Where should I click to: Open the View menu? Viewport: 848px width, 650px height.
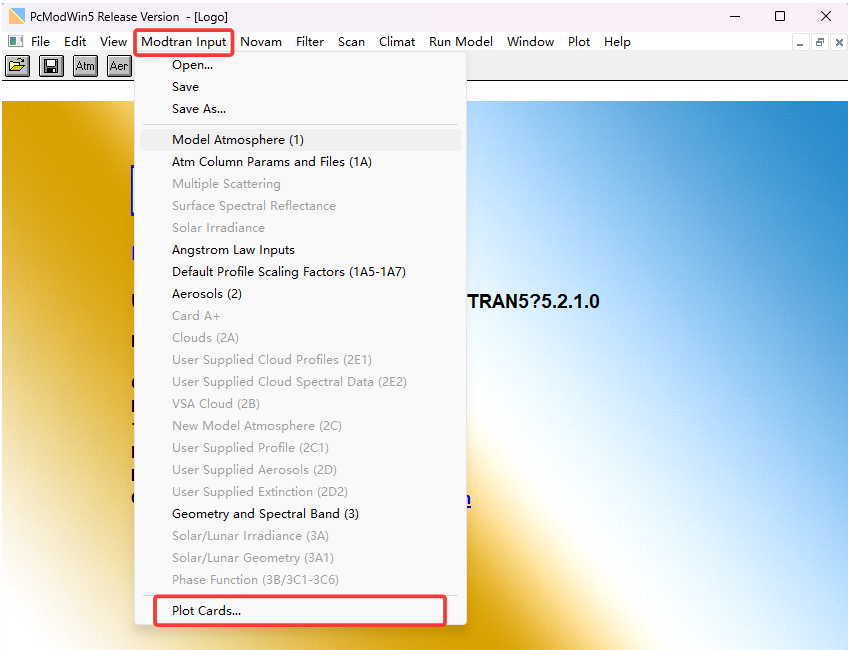(113, 42)
